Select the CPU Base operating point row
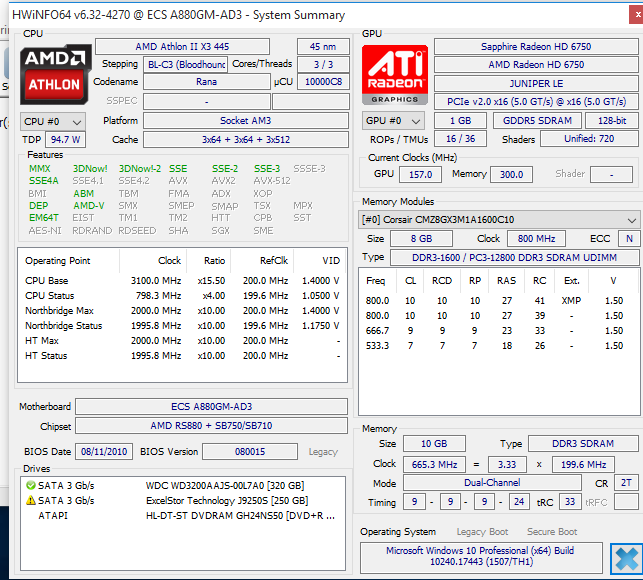The width and height of the screenshot is (643, 580). tap(182, 281)
